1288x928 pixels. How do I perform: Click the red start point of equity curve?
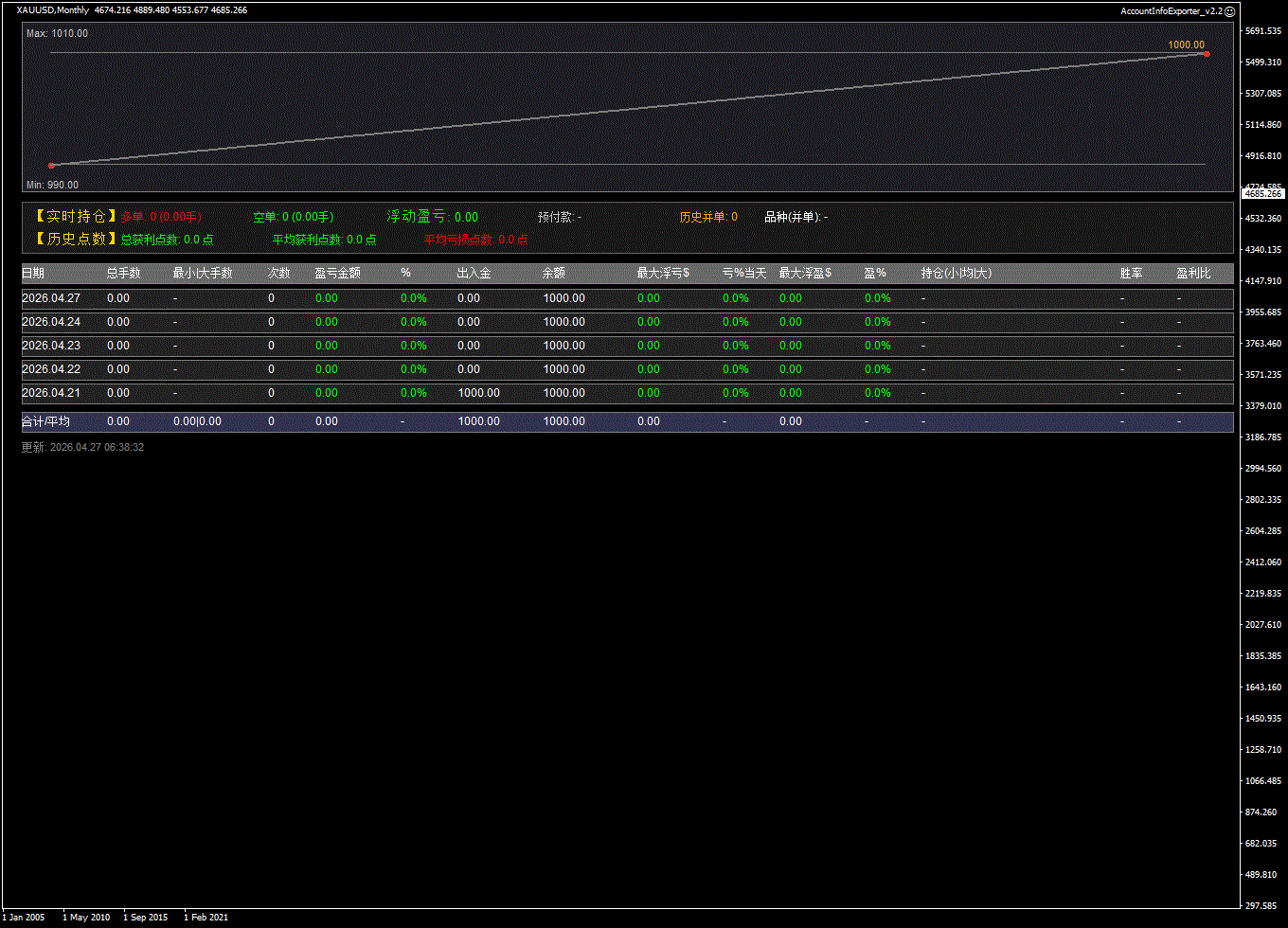(x=51, y=166)
